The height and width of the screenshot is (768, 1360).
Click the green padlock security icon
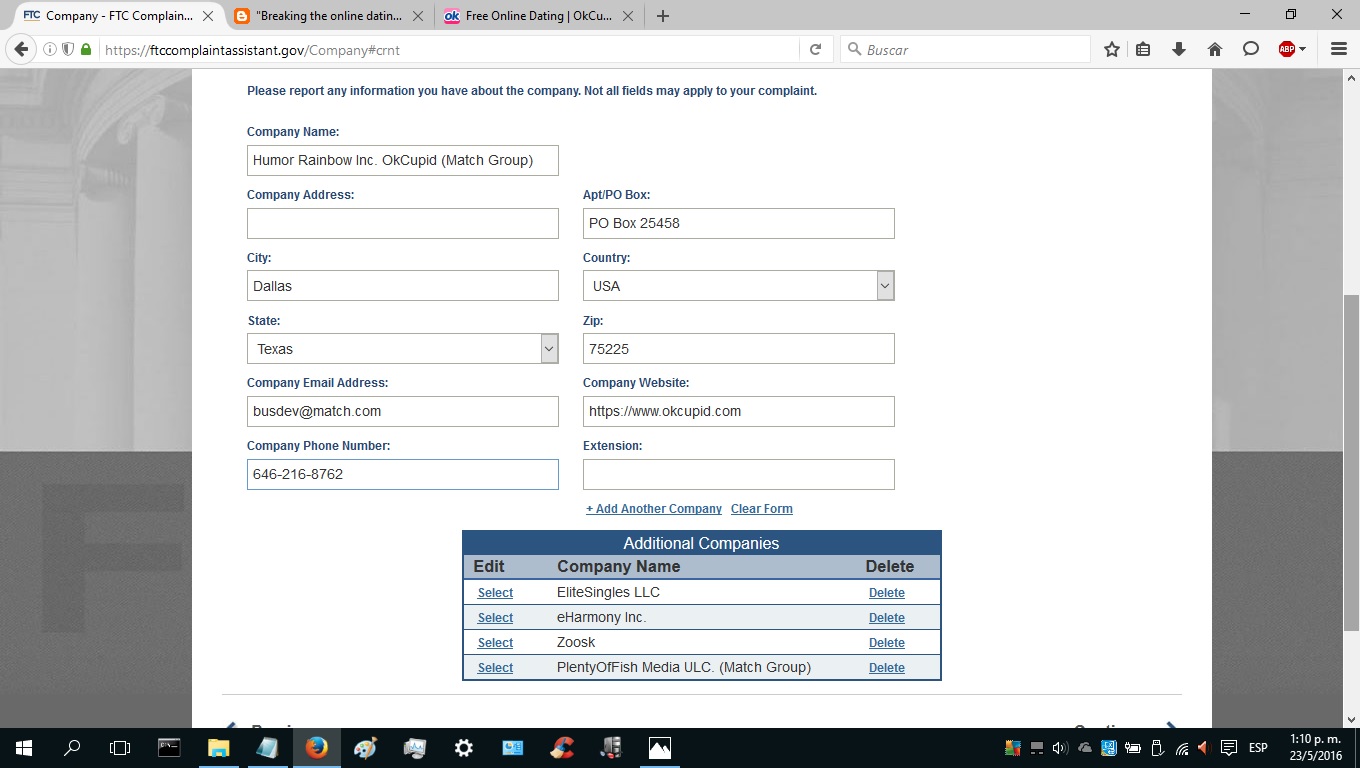pos(86,49)
